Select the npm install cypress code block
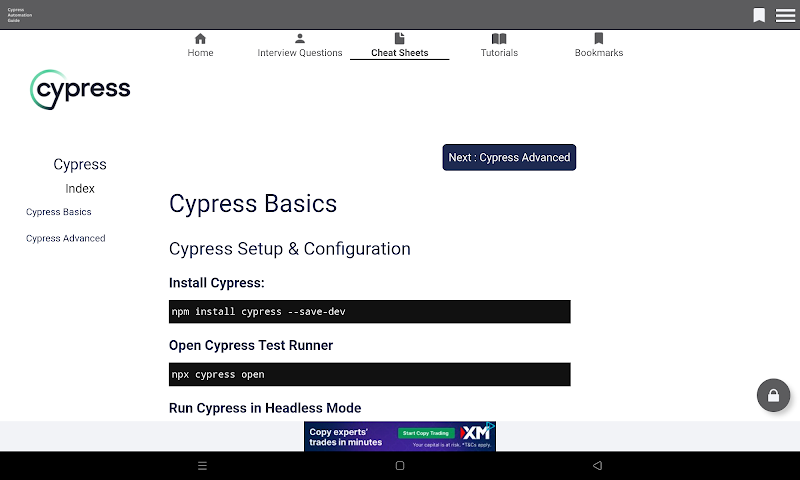800x480 pixels. pos(369,312)
